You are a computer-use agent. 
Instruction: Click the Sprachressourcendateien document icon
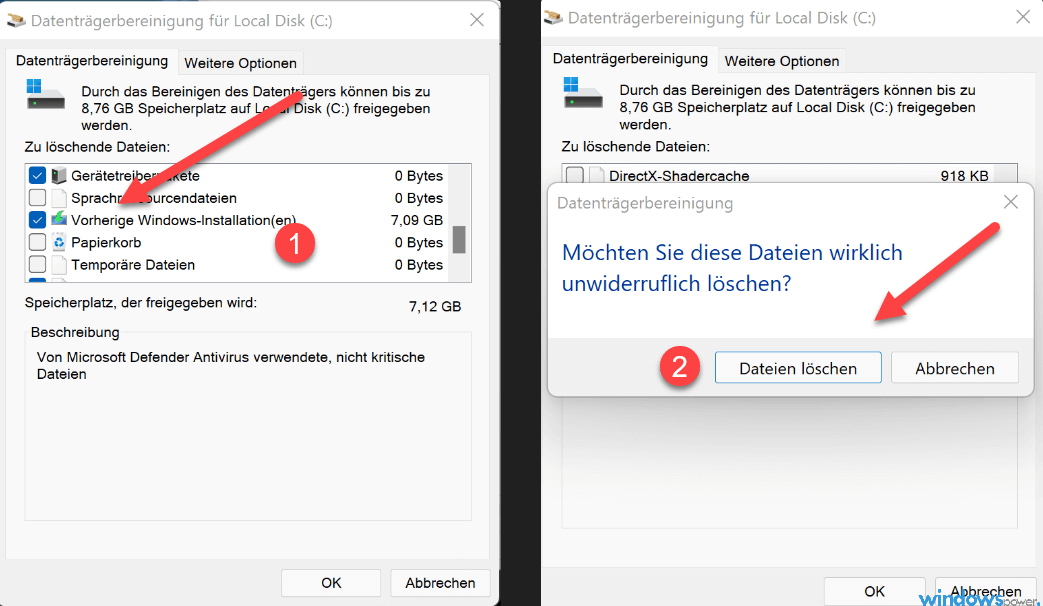[x=57, y=197]
